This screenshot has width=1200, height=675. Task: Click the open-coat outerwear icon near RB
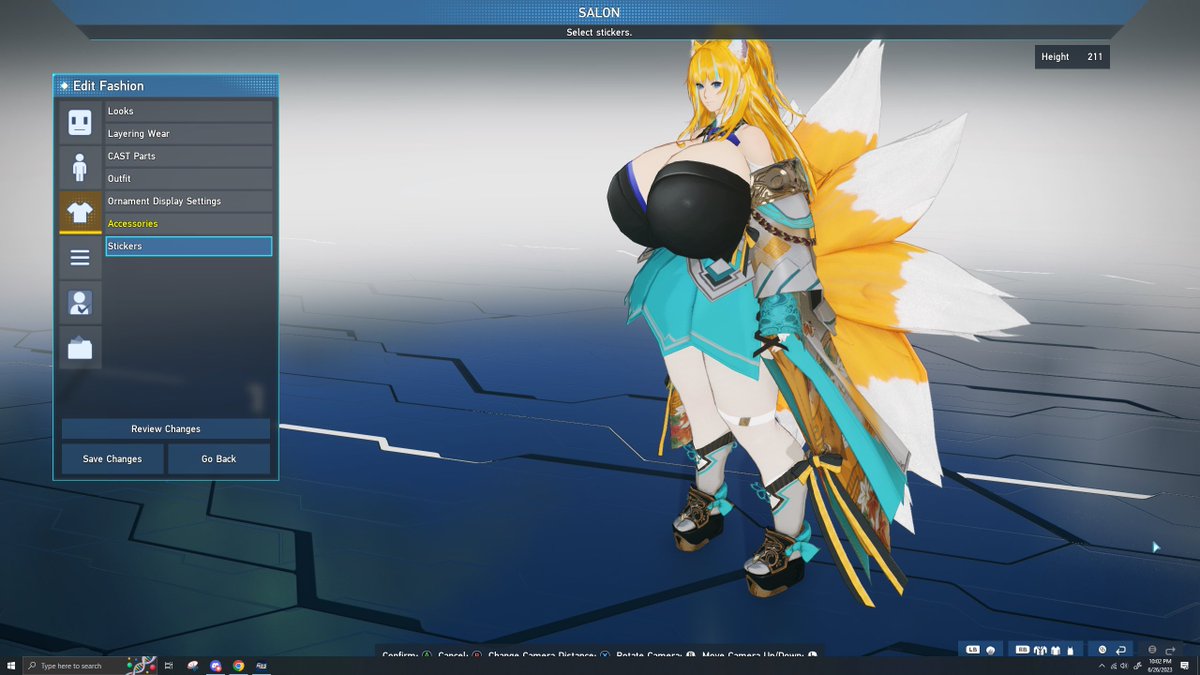[x=1040, y=650]
